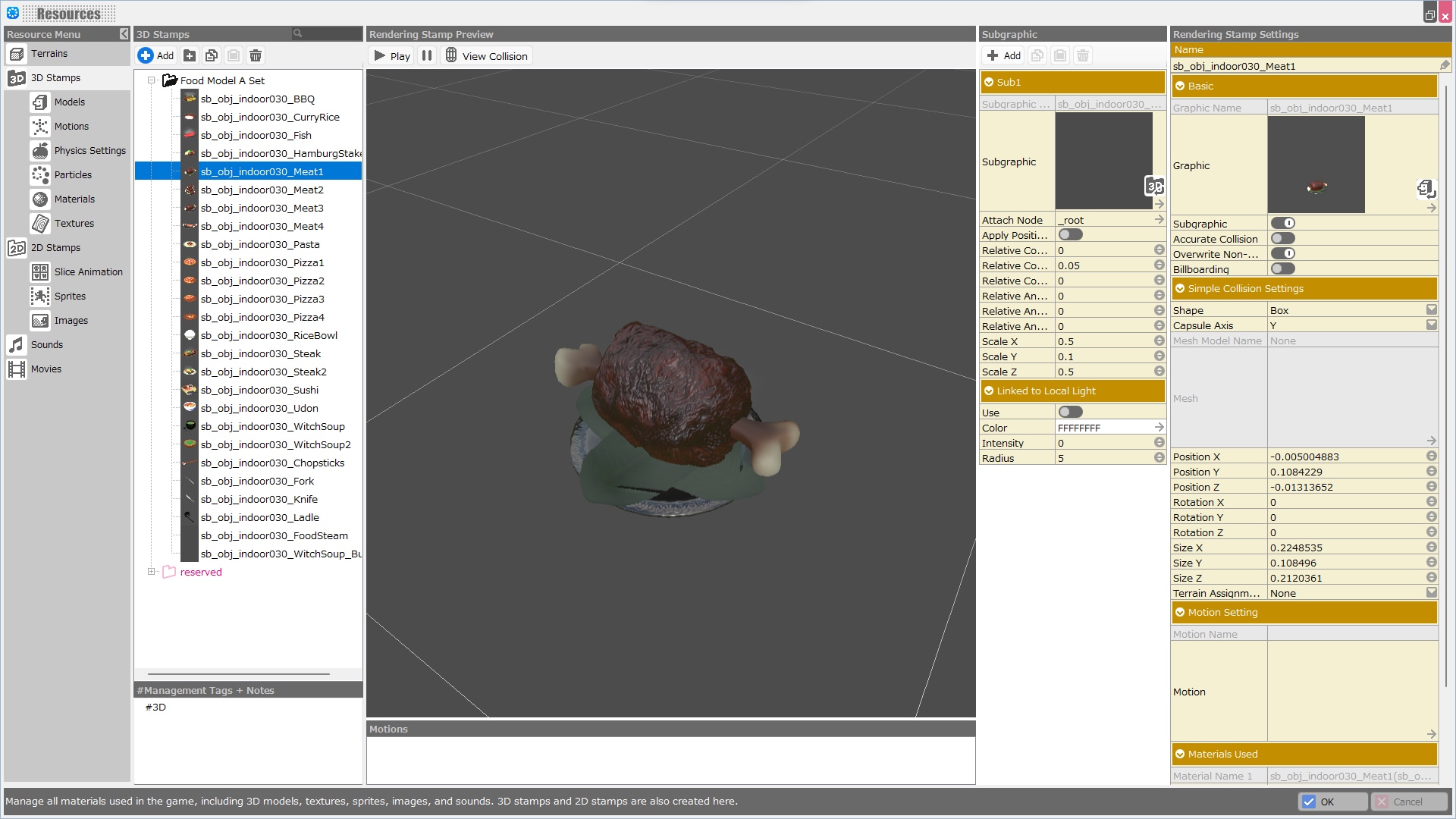Collapse the Simple Collision Settings section
1456x819 pixels.
point(1180,289)
